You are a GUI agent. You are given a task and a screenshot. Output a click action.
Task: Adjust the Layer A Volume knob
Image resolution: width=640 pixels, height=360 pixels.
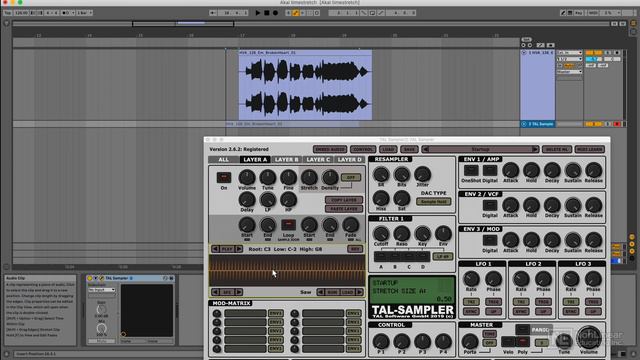click(247, 178)
